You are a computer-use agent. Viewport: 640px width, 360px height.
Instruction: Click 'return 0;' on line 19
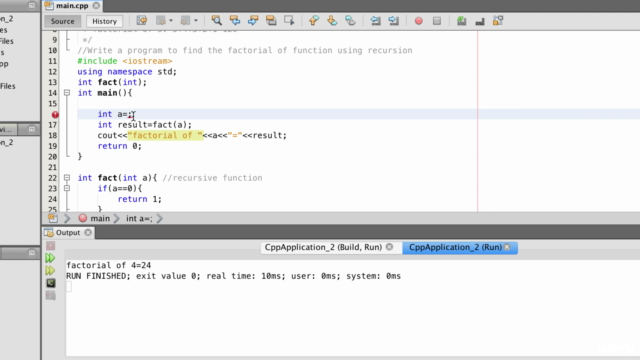click(x=120, y=146)
